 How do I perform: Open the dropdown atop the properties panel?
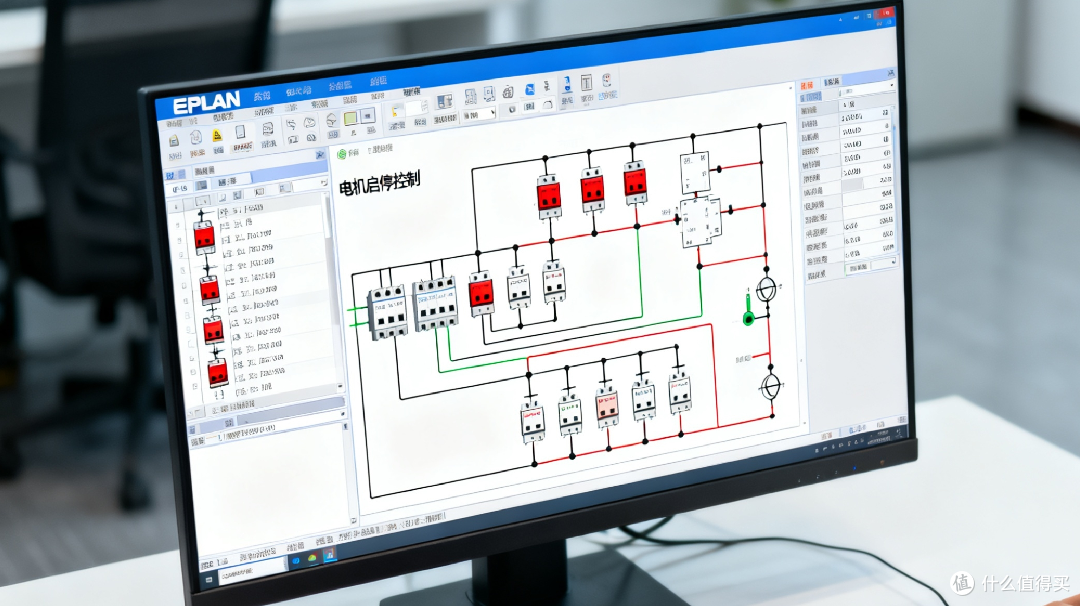(892, 85)
